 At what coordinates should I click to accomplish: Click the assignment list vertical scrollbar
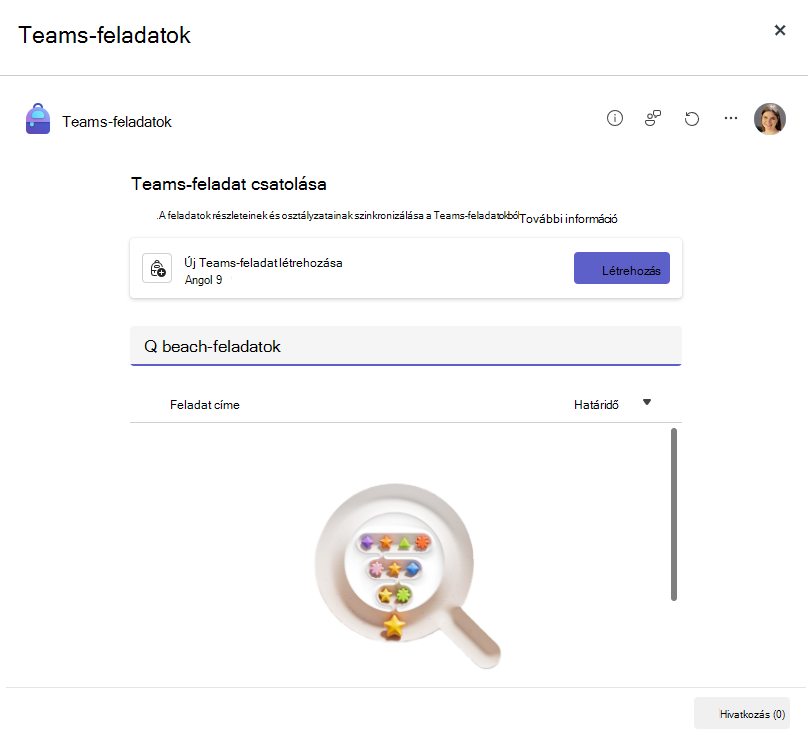[674, 514]
